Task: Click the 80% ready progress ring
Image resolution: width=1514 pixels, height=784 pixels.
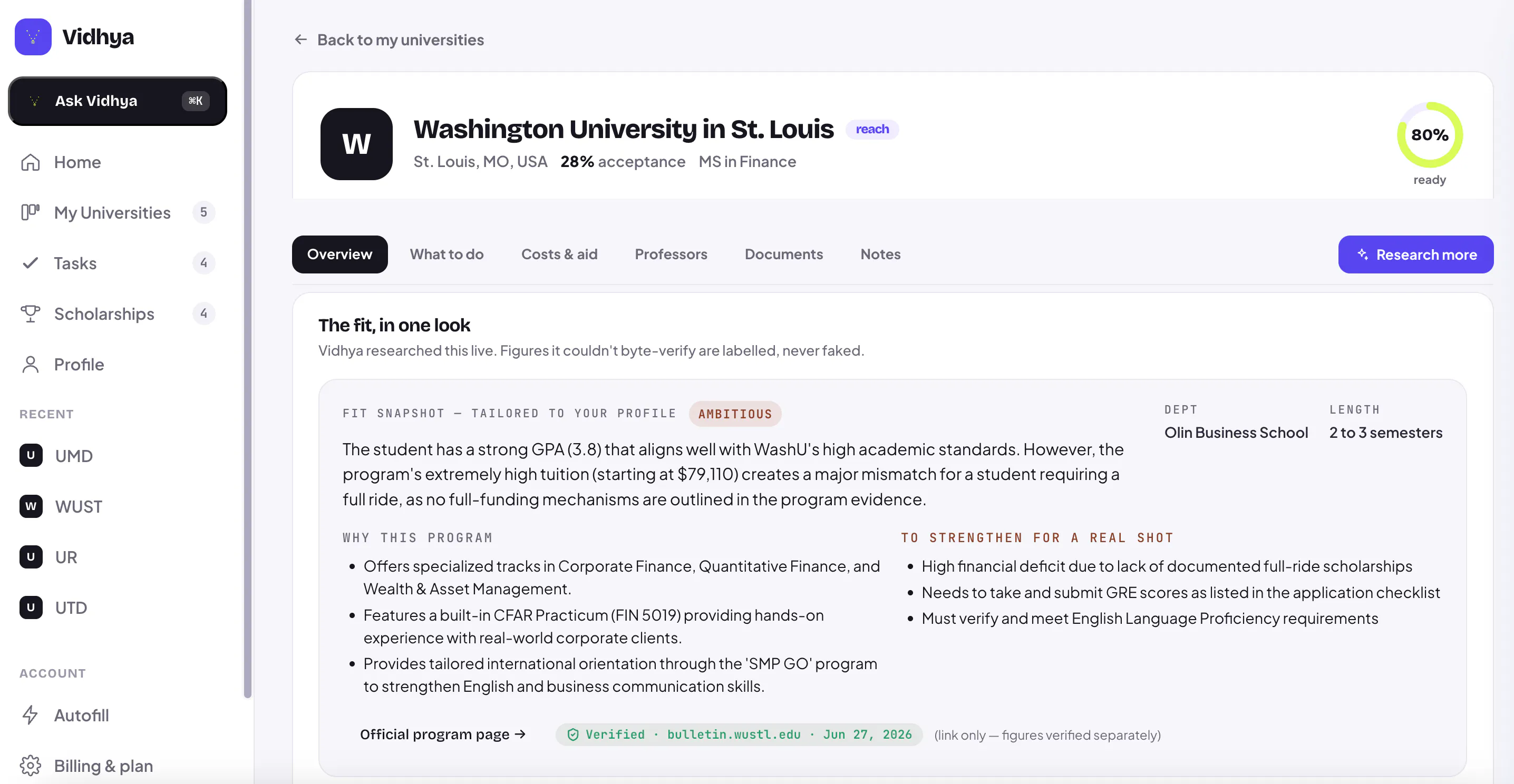Action: point(1429,135)
